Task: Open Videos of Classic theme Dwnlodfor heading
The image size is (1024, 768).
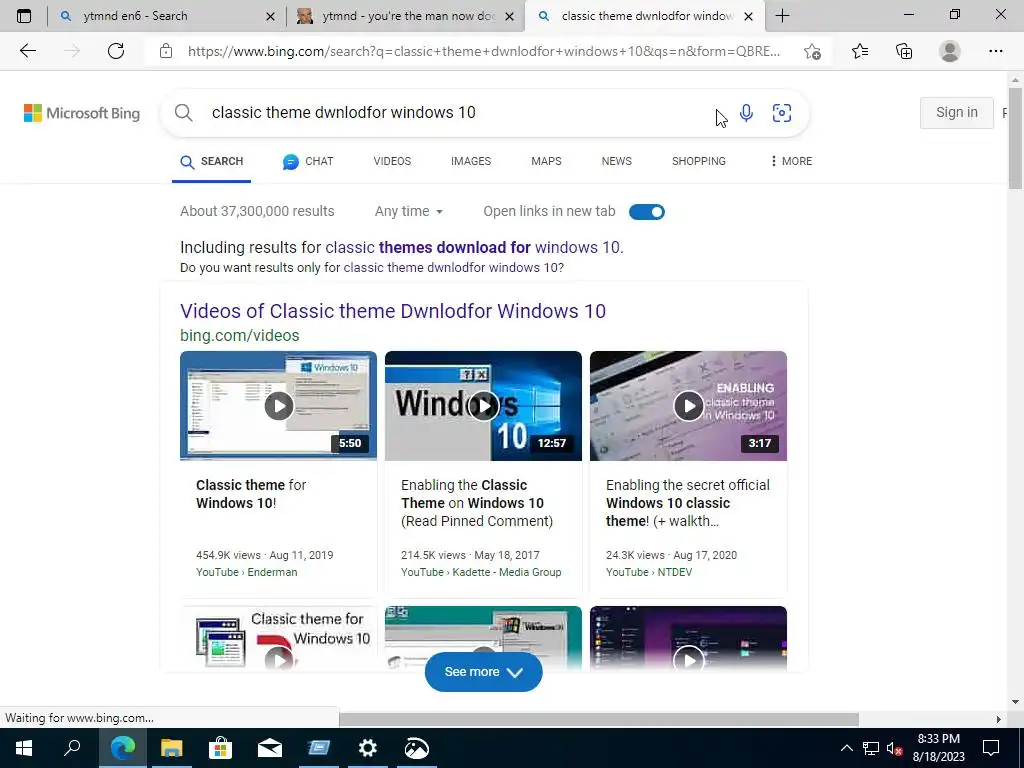Action: point(393,311)
